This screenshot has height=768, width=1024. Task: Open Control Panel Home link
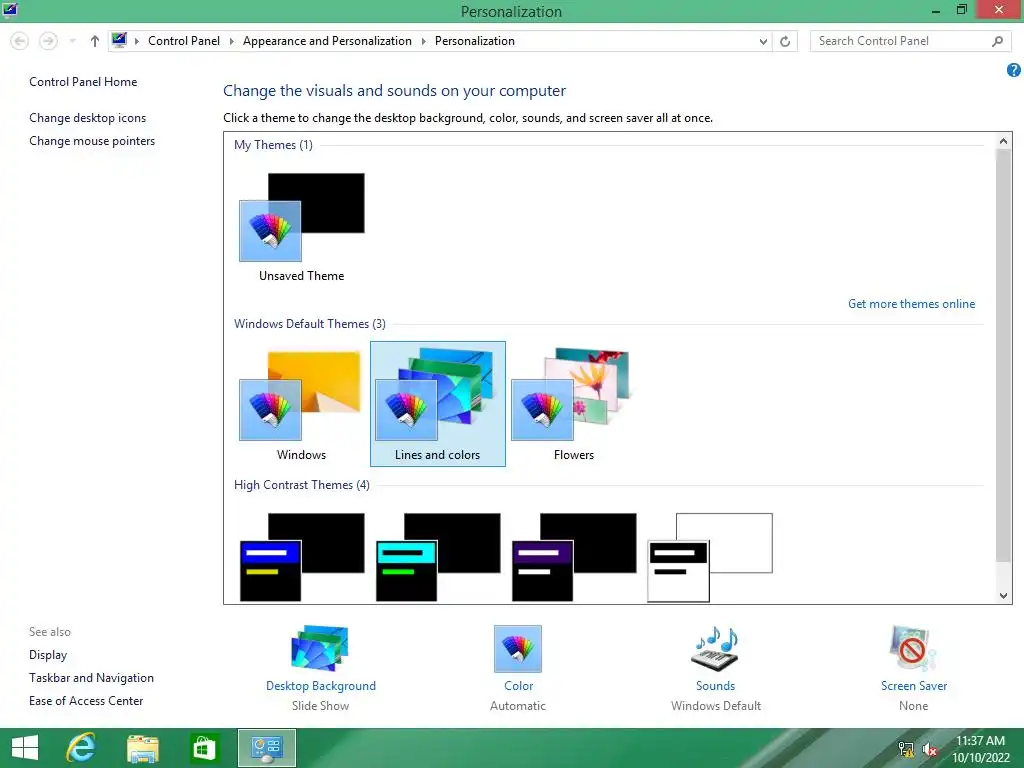tap(83, 82)
